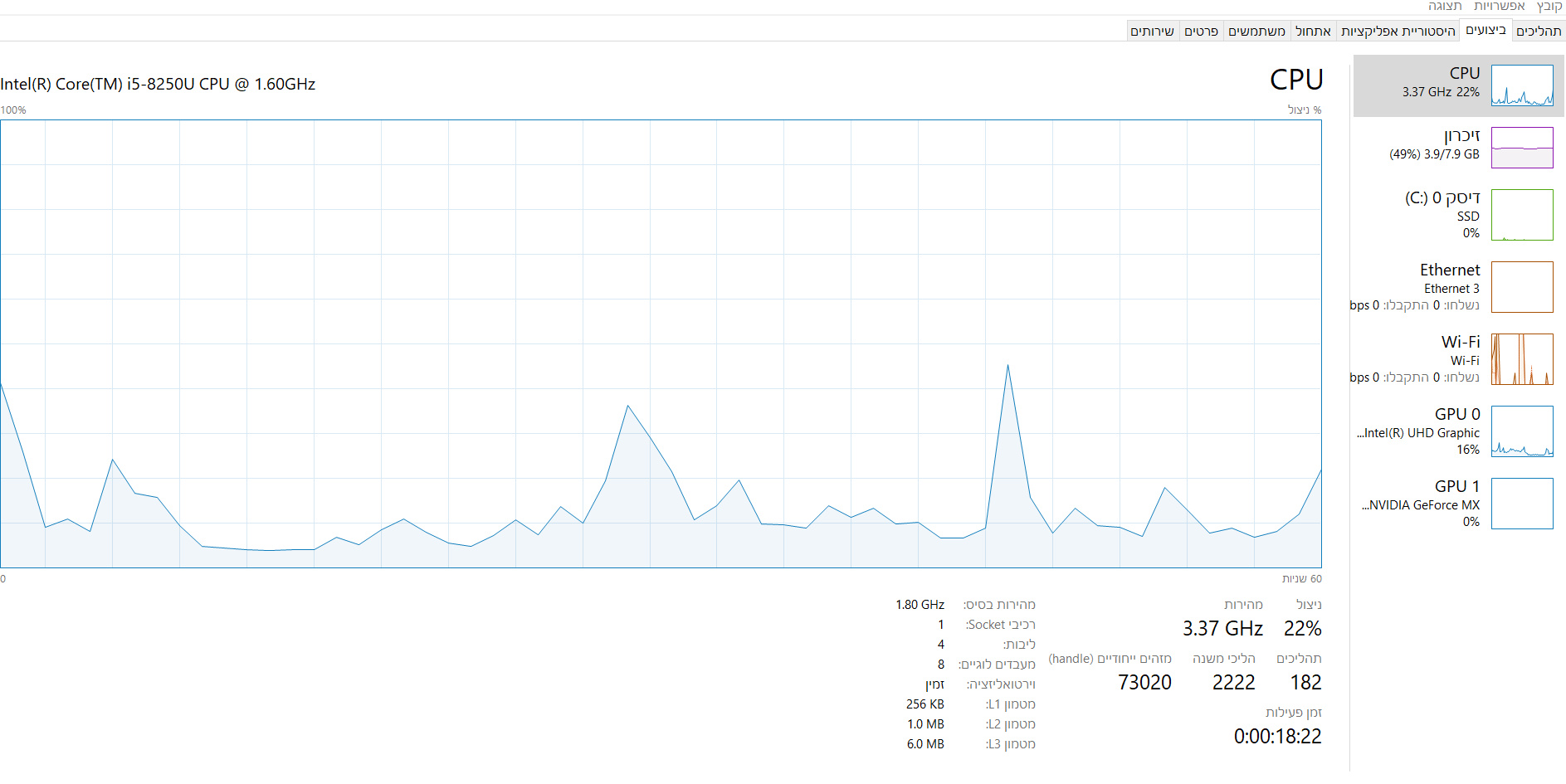The width and height of the screenshot is (1566, 784).
Task: Select the דיסק 0 (C:) graph icon
Action: pyautogui.click(x=1522, y=215)
